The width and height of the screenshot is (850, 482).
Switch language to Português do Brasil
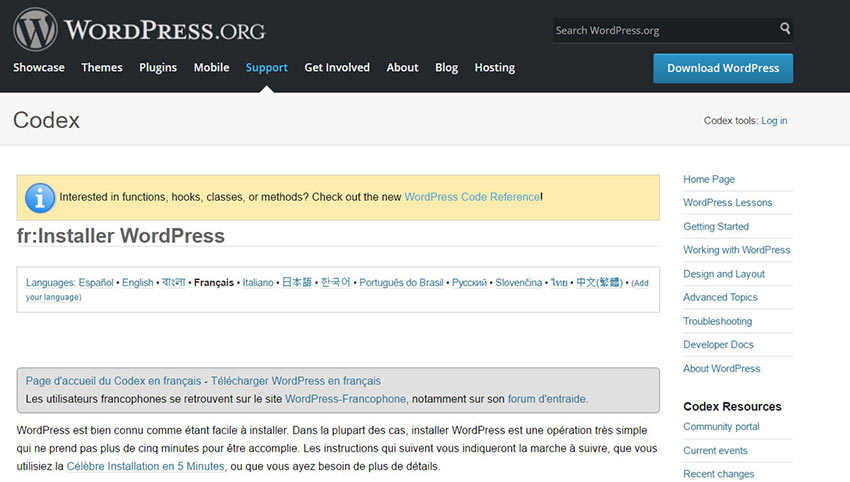tap(401, 282)
